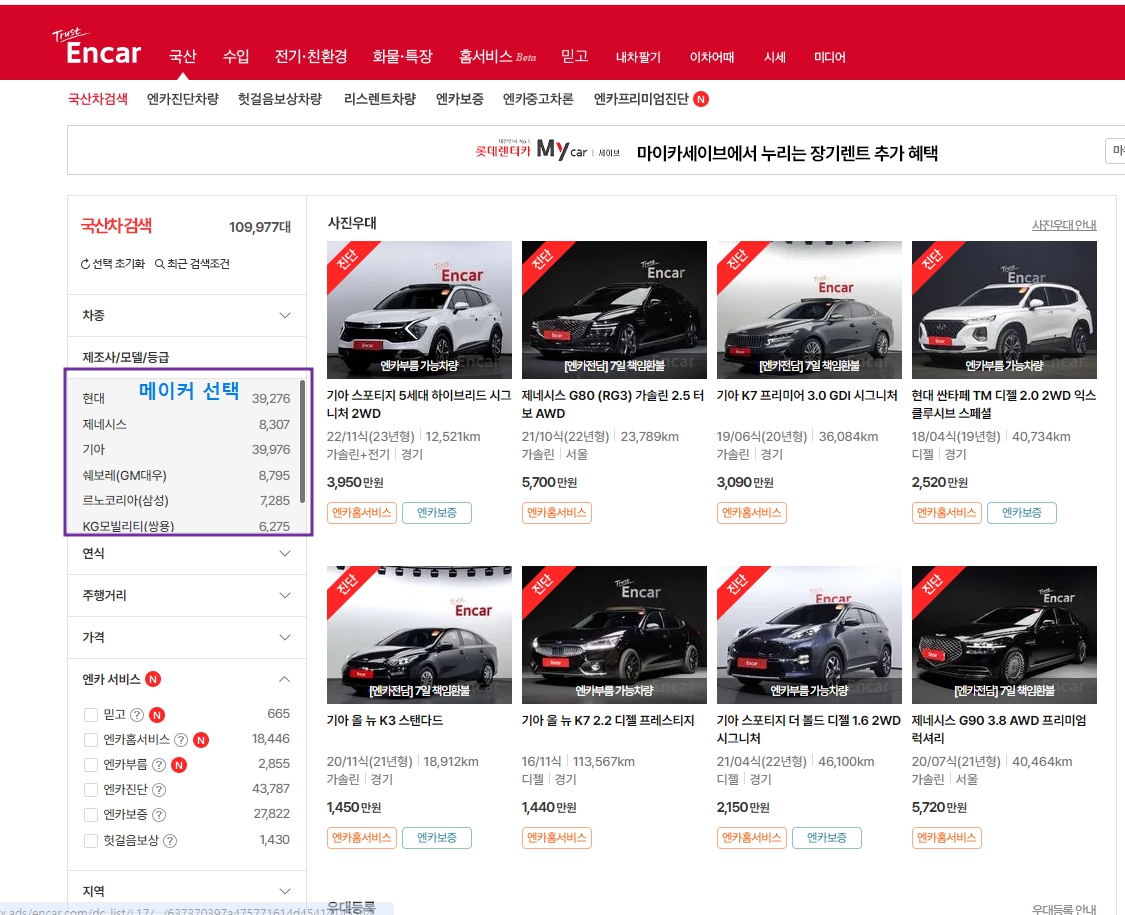Open the 우대등록 안내 link

point(1064,909)
